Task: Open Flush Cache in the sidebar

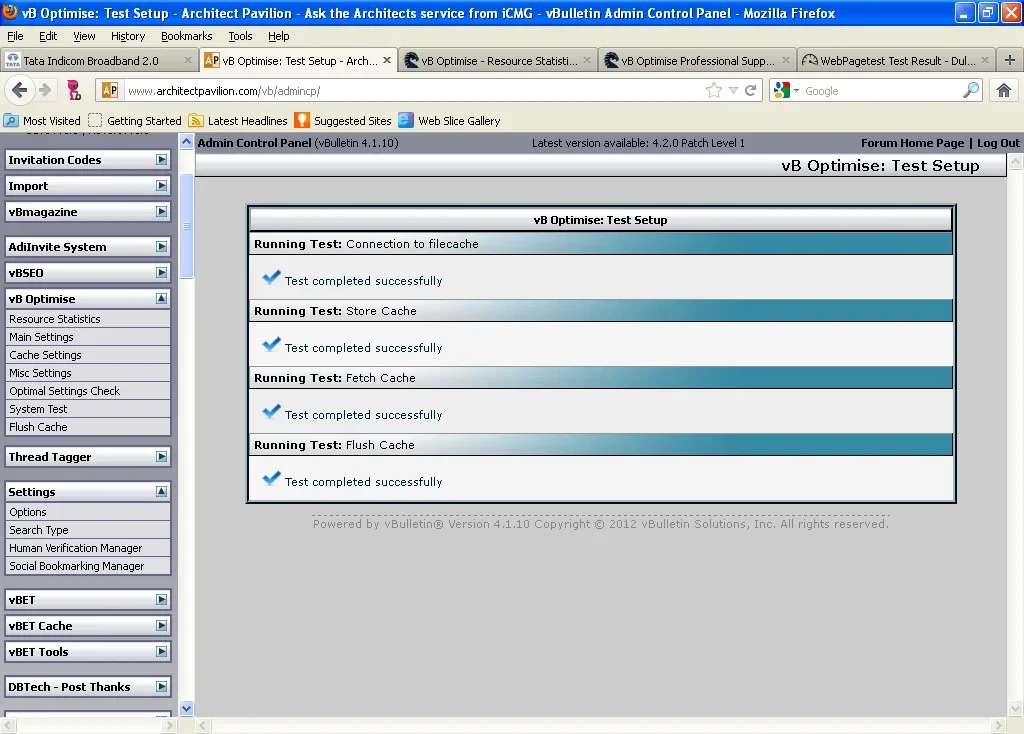Action: point(88,426)
